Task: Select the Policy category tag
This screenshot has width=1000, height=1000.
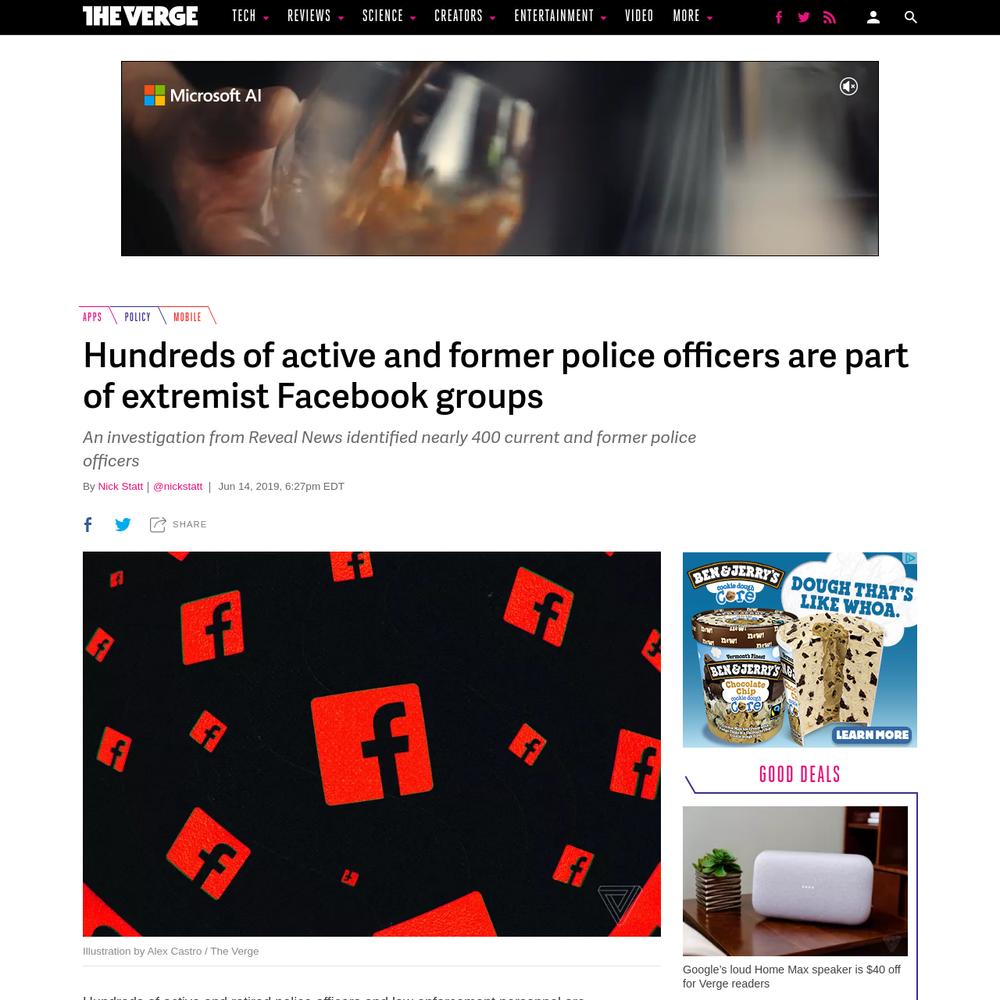Action: 138,317
